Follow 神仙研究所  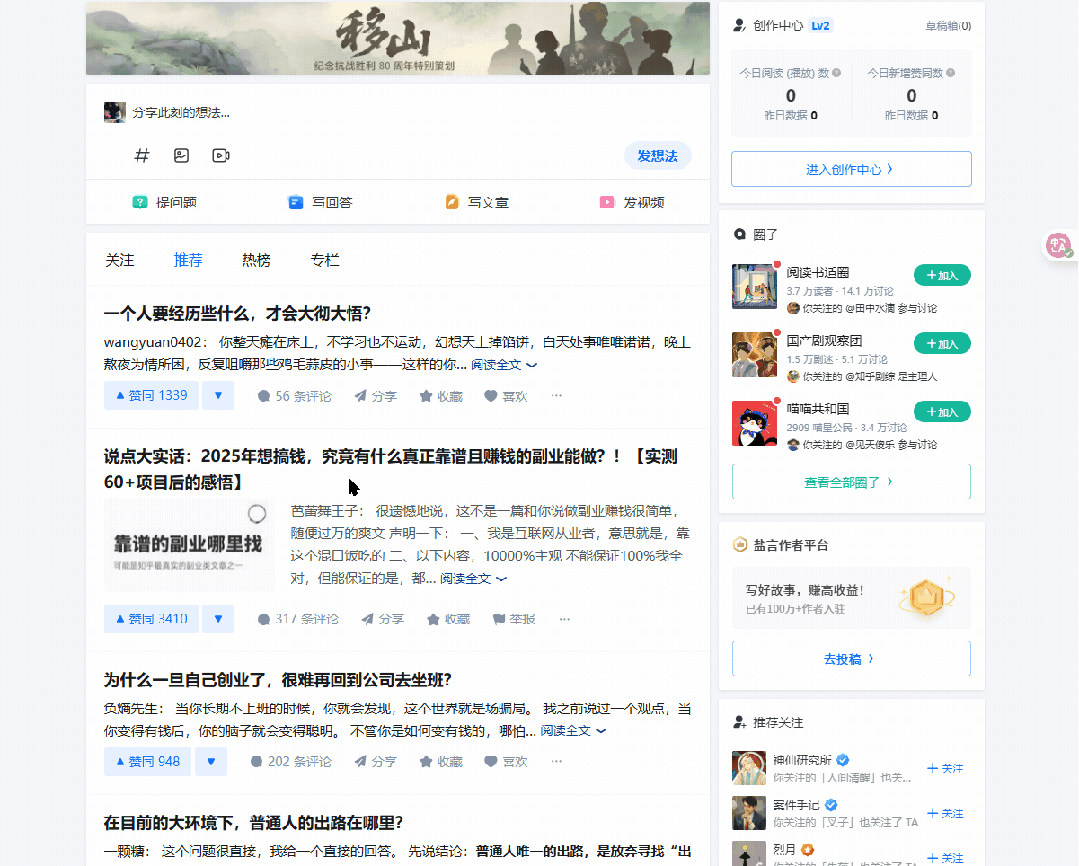click(945, 768)
